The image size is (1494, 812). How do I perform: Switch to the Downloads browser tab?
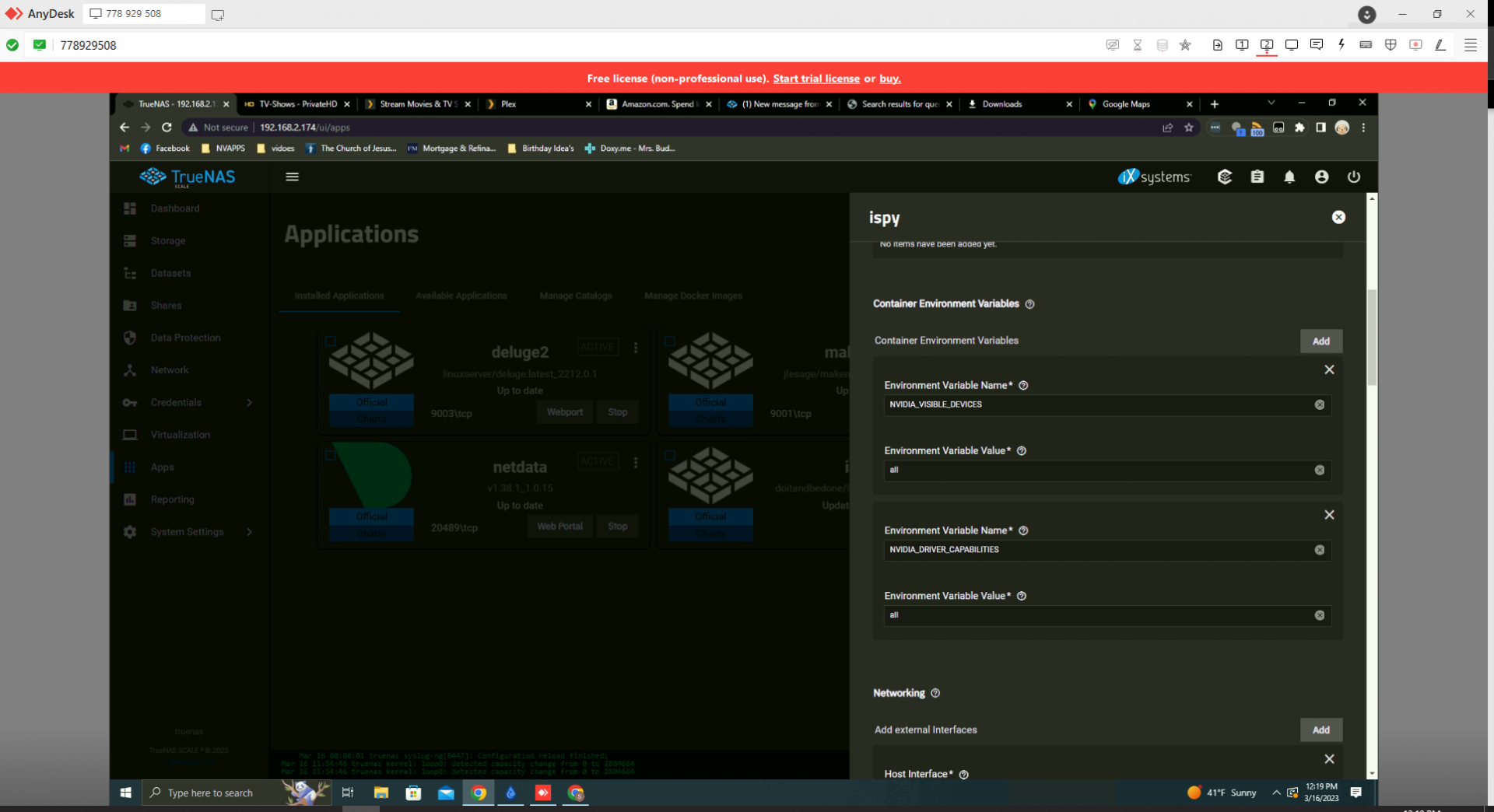tap(1019, 104)
